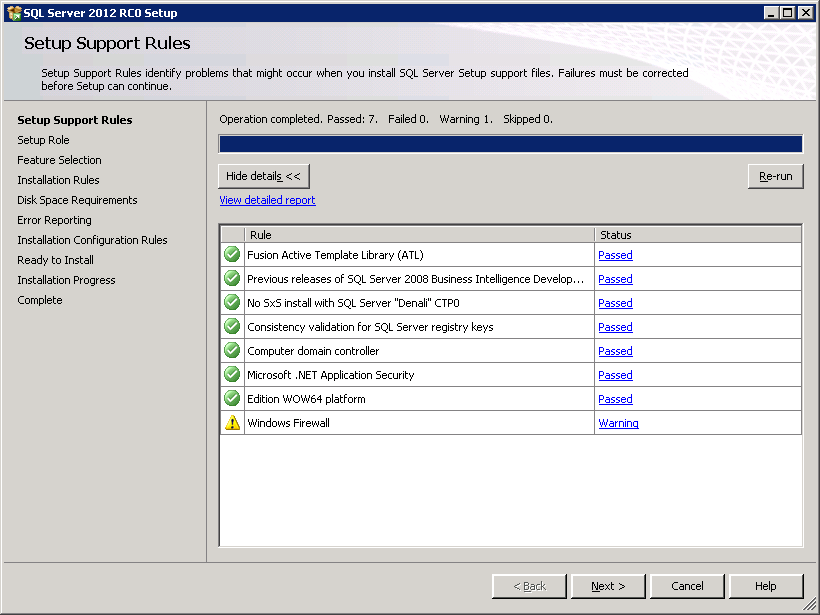Open Passed status link for Fusion ATL
Viewport: 820px width, 615px height.
point(615,255)
